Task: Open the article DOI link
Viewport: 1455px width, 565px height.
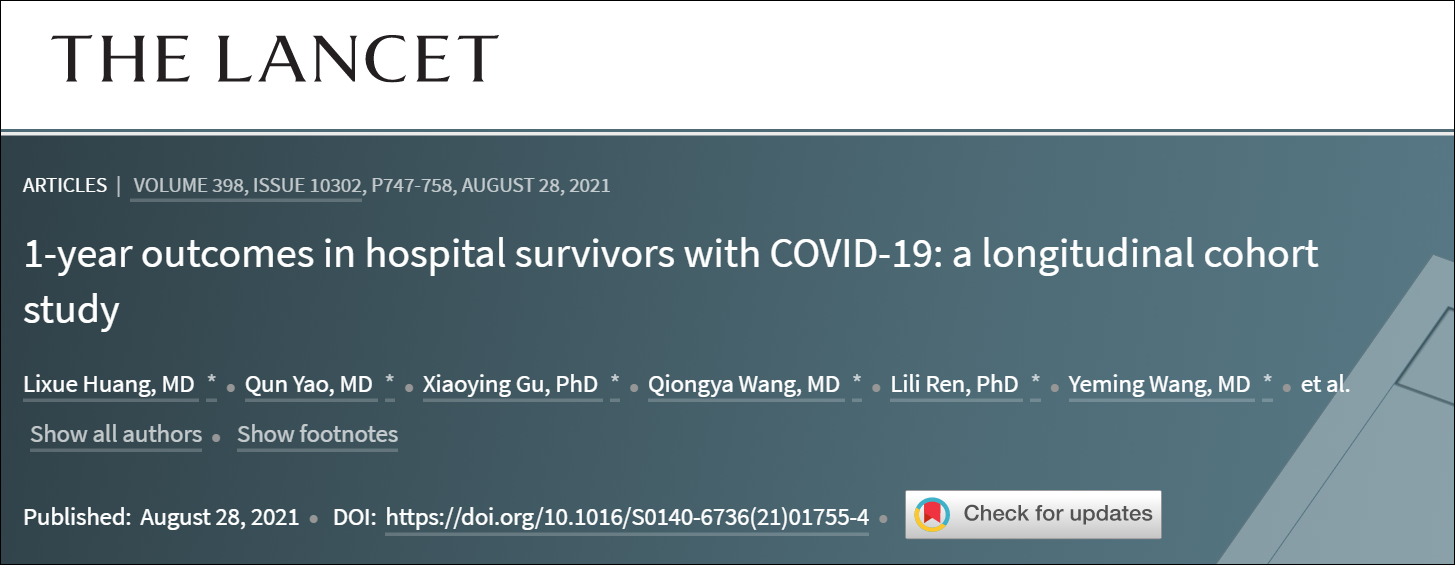Action: (x=626, y=518)
